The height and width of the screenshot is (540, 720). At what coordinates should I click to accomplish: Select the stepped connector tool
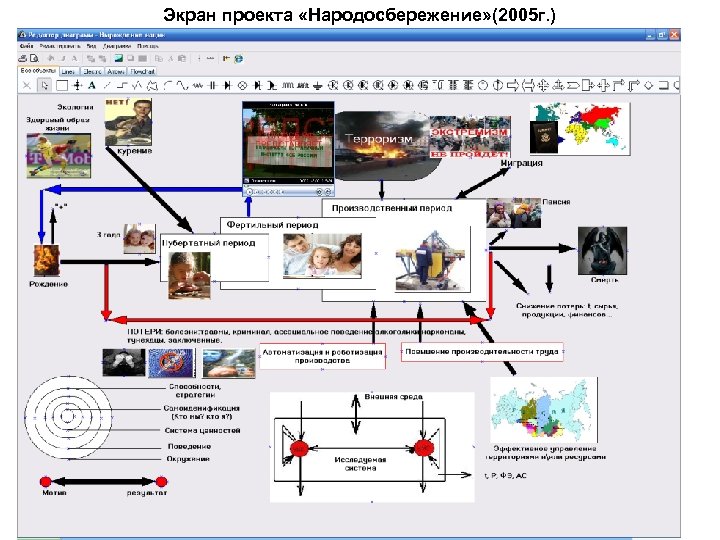click(x=122, y=85)
